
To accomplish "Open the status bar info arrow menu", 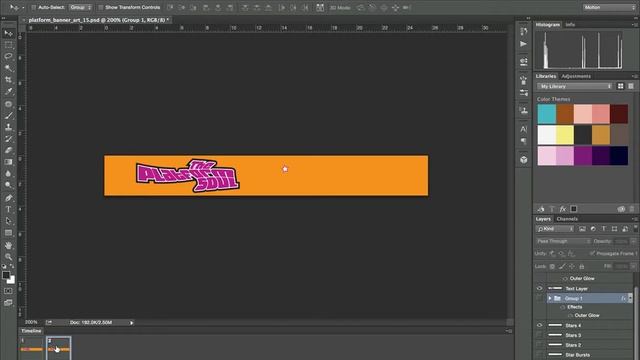I will 131,322.
